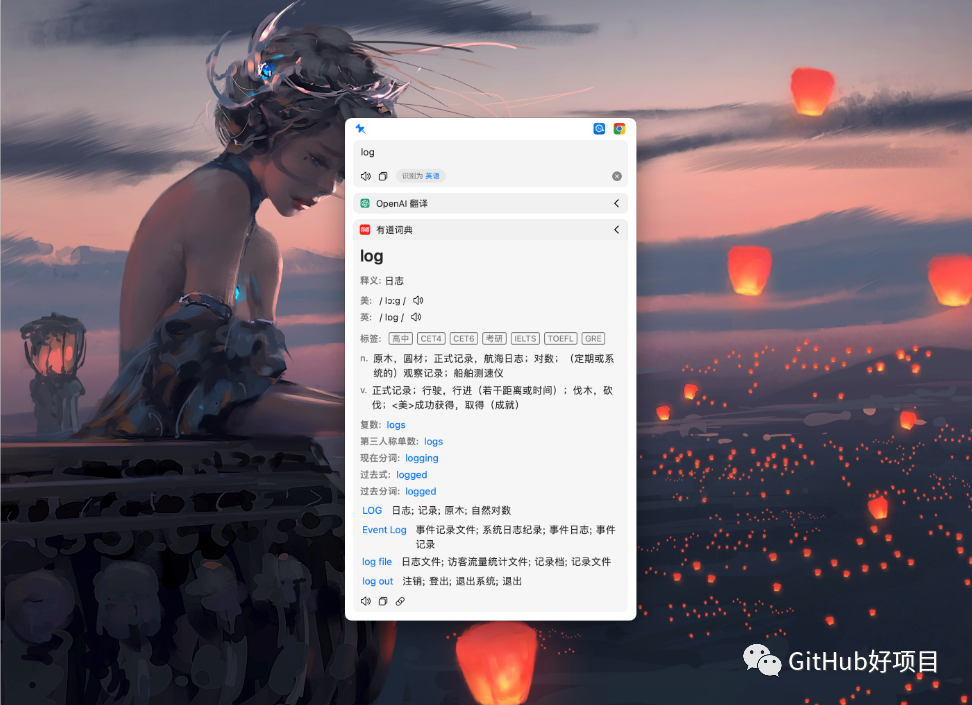Clear the query input with x button

click(x=617, y=176)
